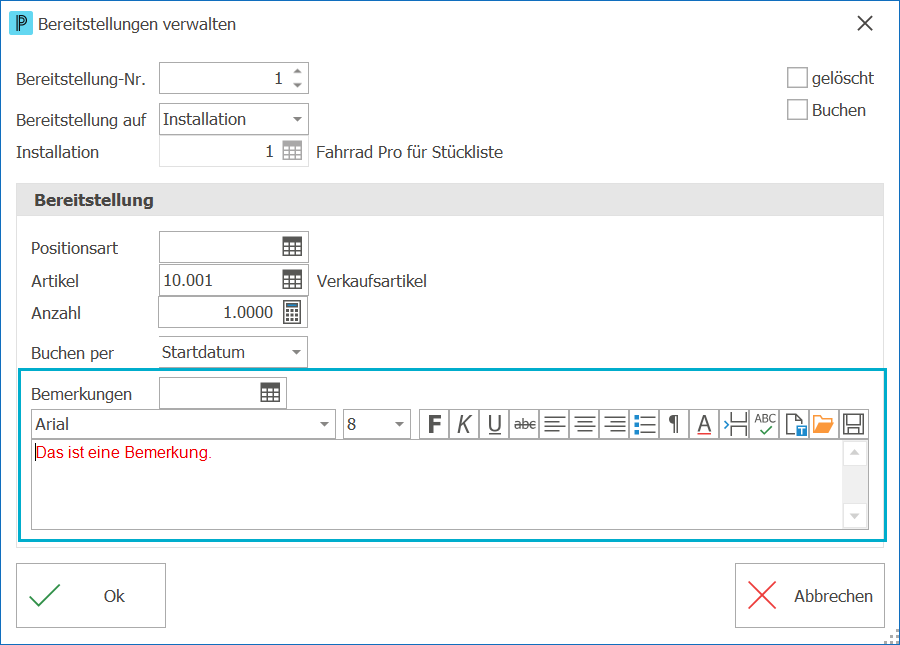The image size is (900, 645).
Task: Open the Installation lookup table
Action: point(292,151)
